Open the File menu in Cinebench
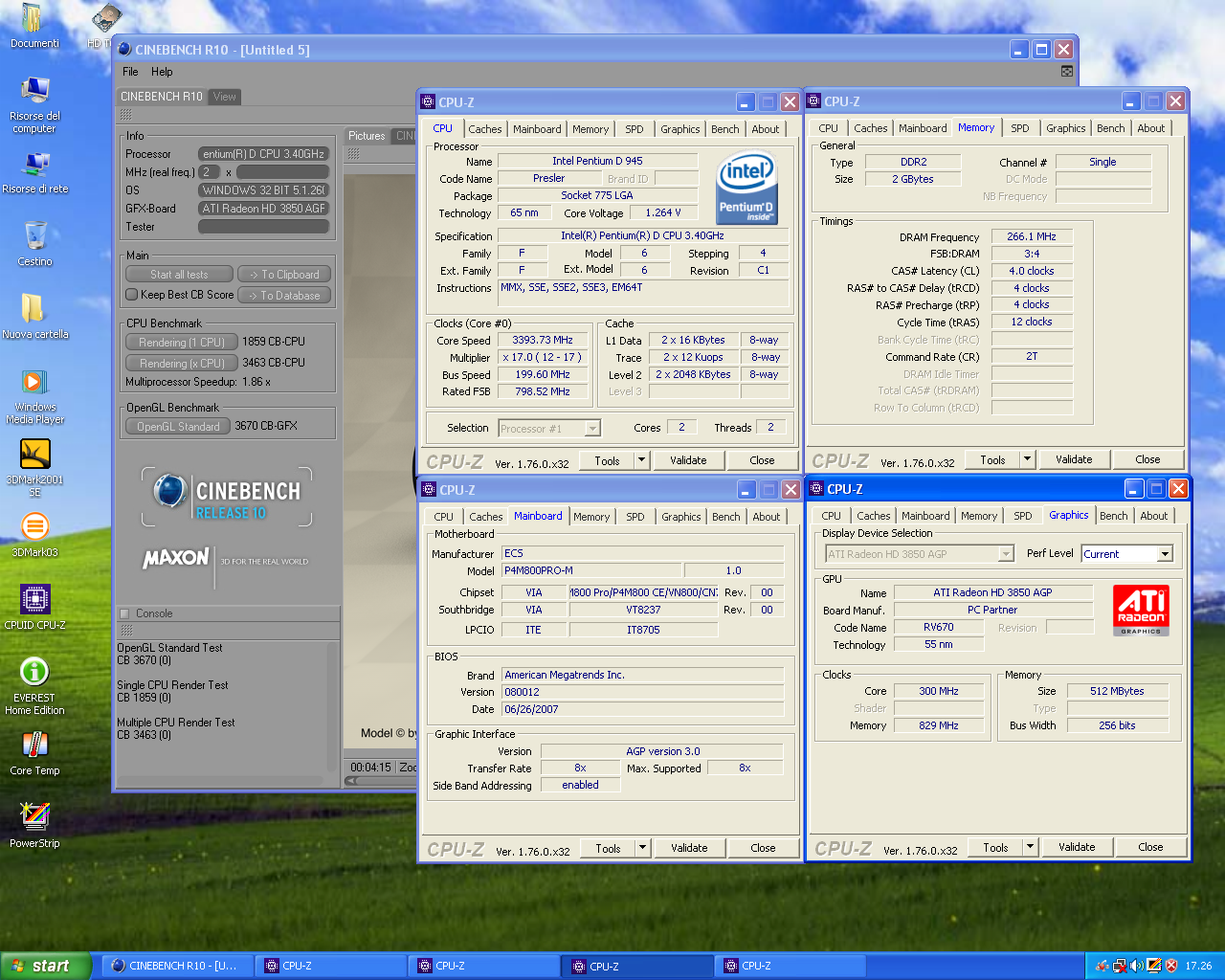 click(130, 72)
